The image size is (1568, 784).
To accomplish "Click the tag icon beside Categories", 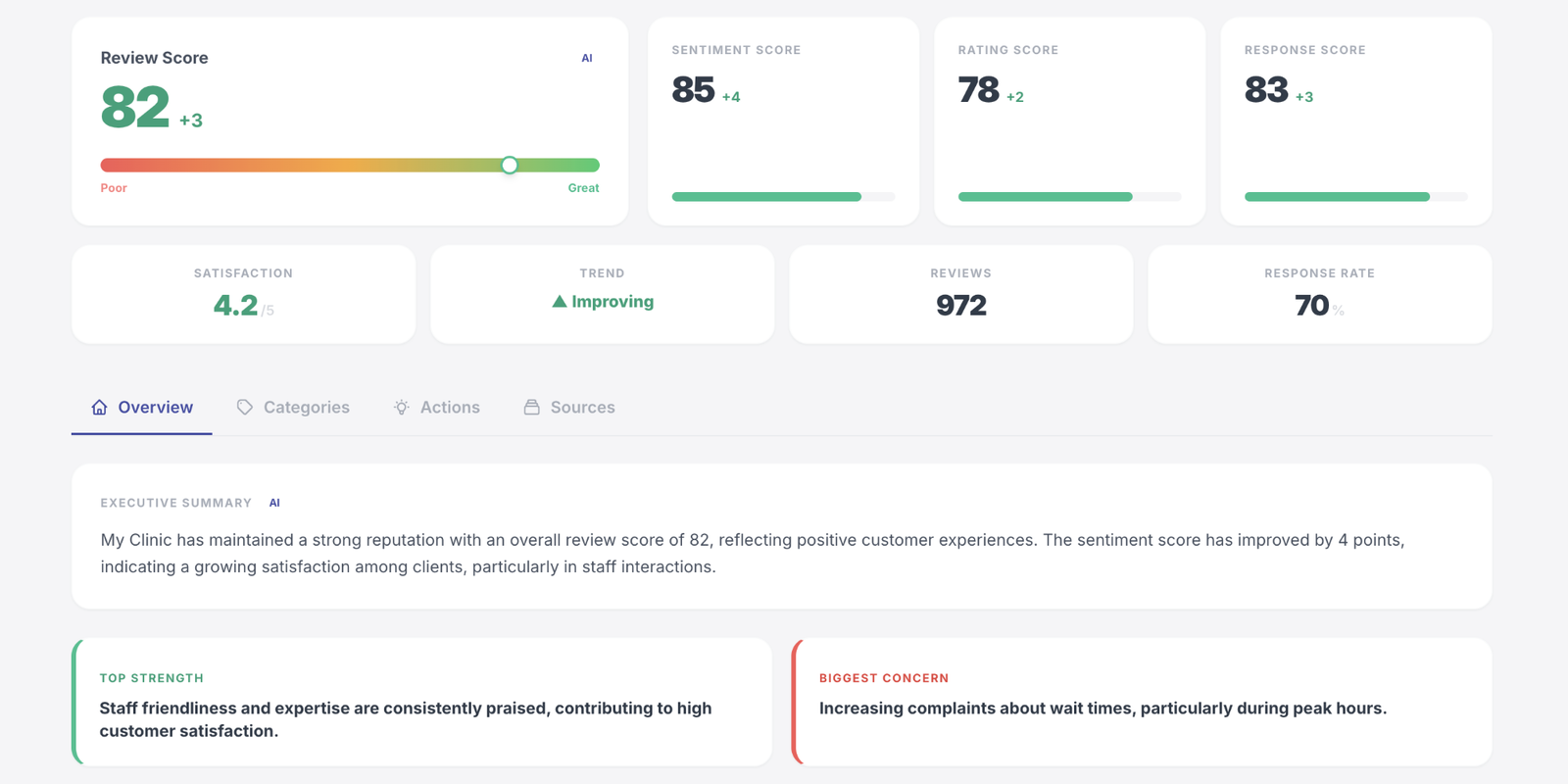I will coord(245,408).
